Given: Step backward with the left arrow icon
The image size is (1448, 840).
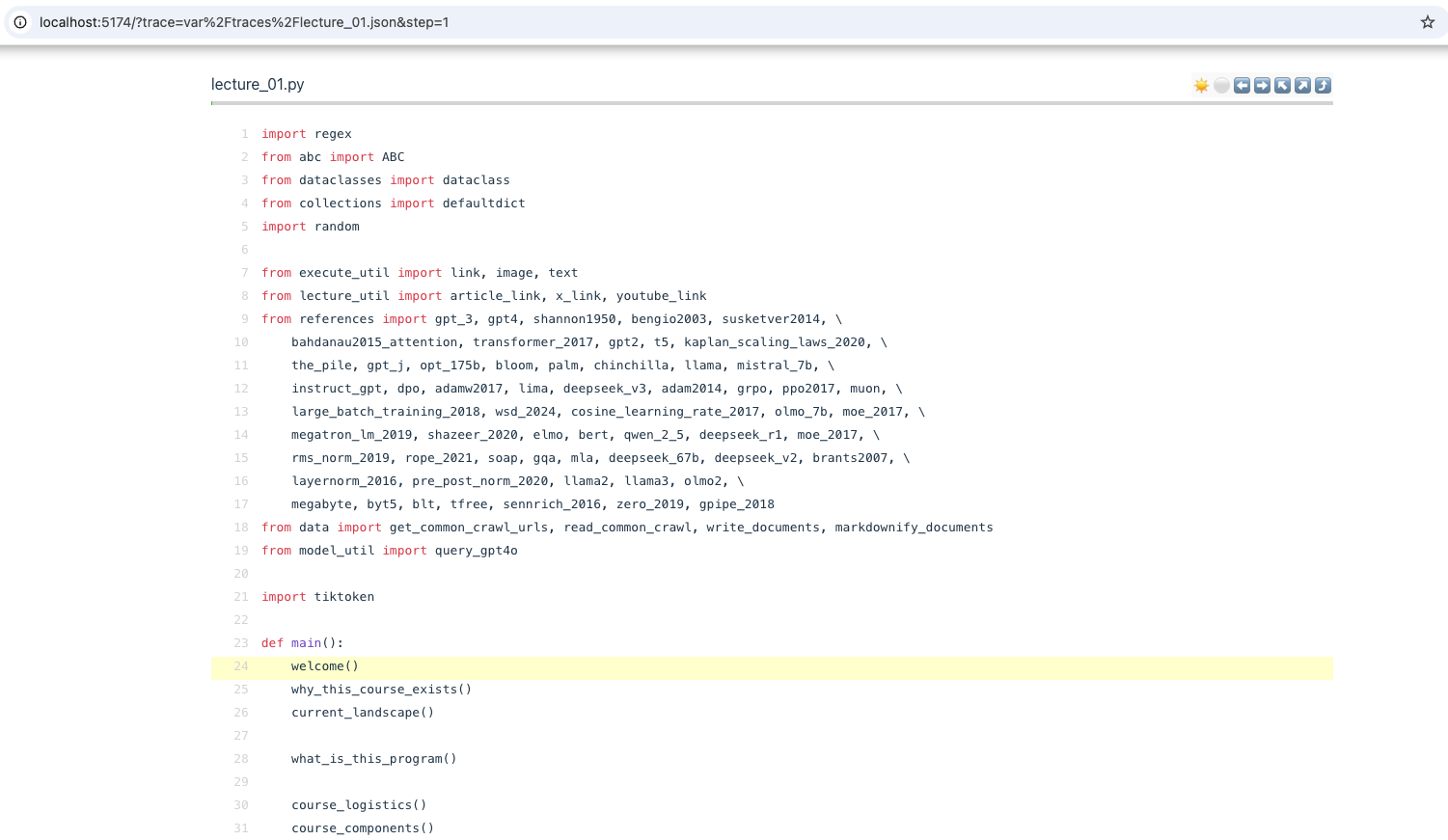Looking at the screenshot, I should tap(1242, 86).
